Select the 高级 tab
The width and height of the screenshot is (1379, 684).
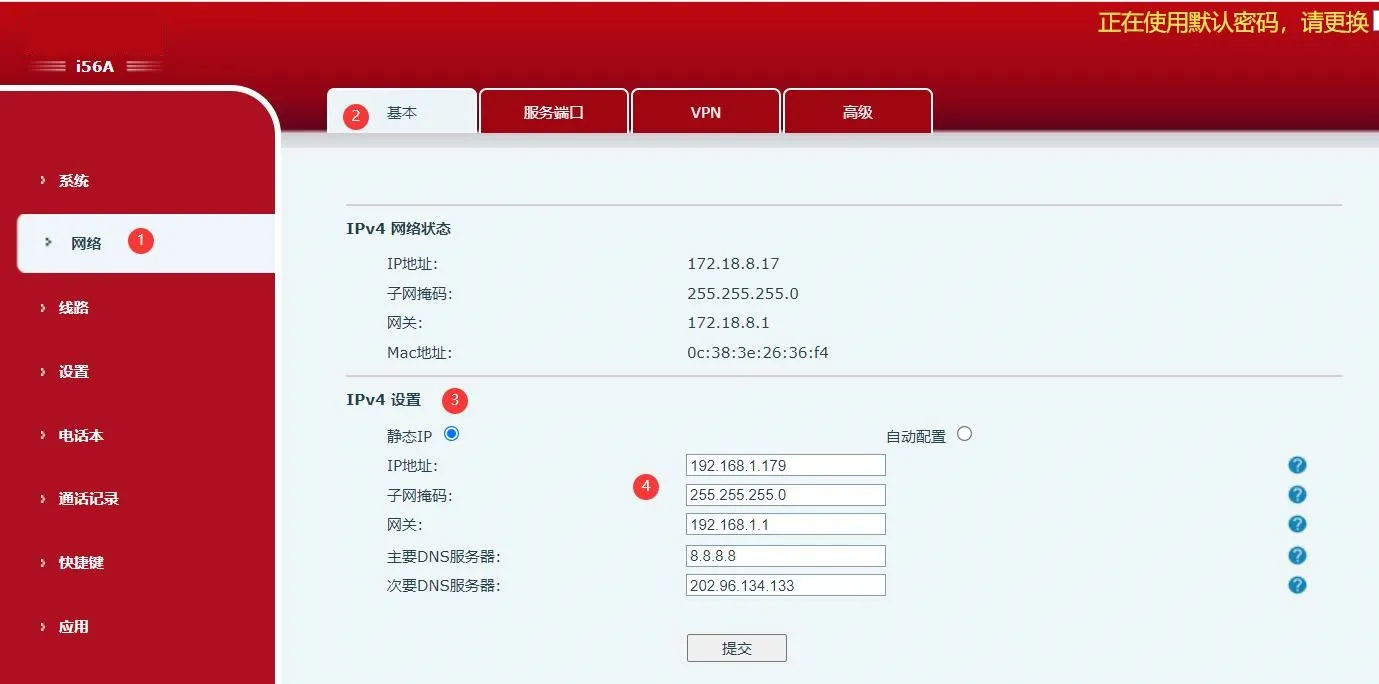[857, 111]
